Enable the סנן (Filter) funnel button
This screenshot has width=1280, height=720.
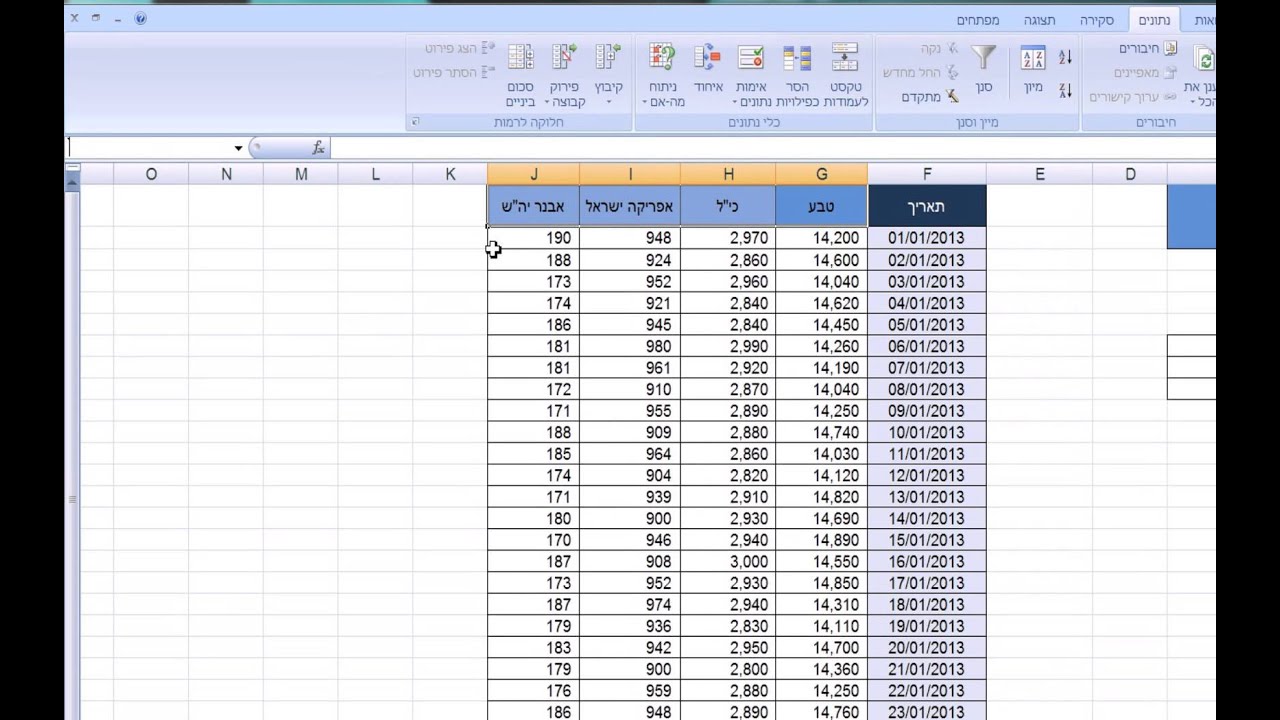(x=984, y=70)
